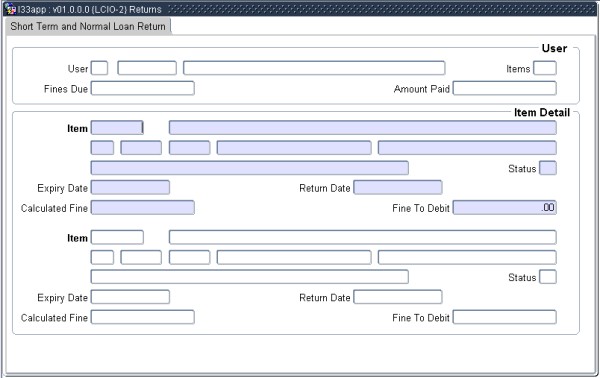Focus the small User code field

(99, 68)
